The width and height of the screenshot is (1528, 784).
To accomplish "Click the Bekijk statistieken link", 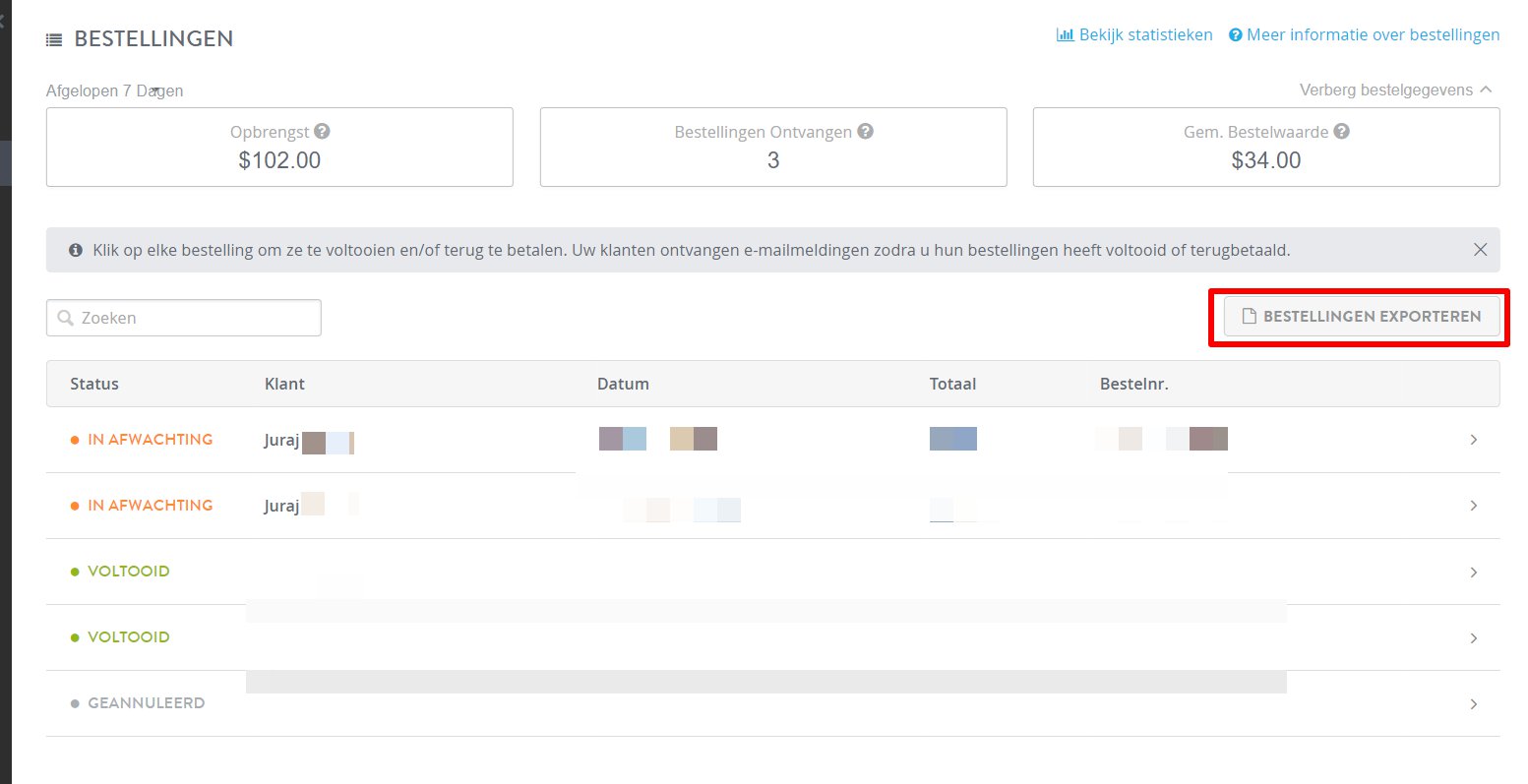I will [x=1145, y=34].
